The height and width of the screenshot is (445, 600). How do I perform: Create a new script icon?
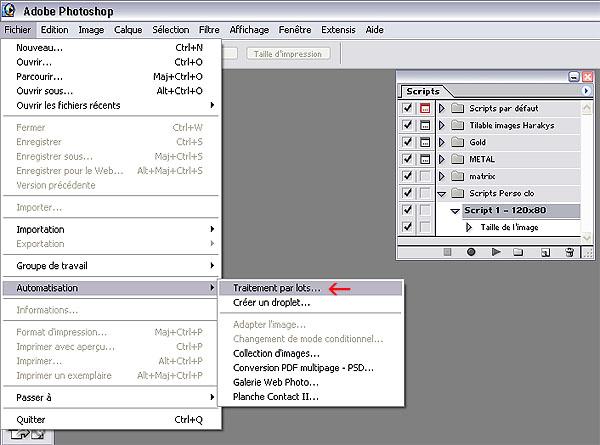pyautogui.click(x=545, y=252)
